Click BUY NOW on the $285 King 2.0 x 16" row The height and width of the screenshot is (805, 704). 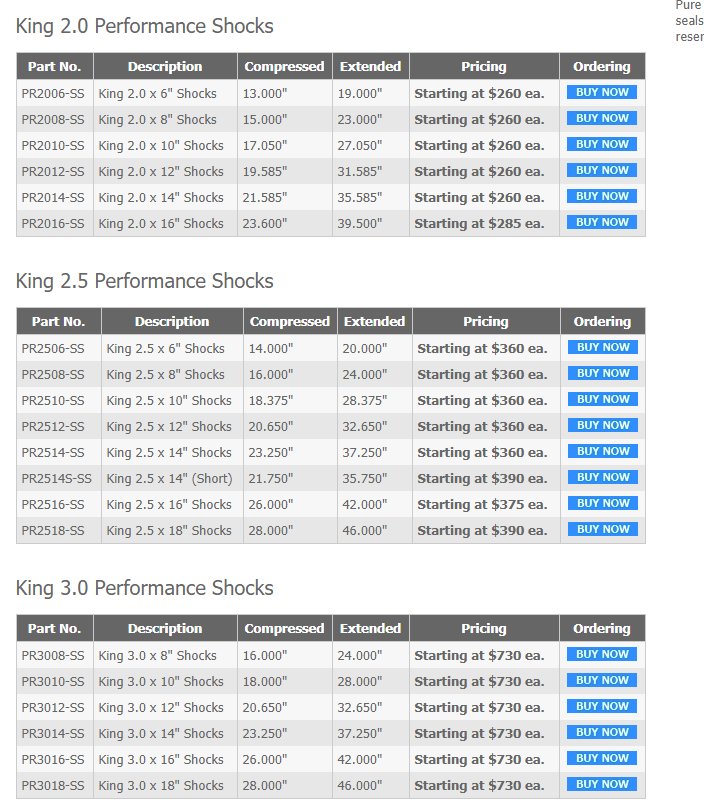(602, 222)
